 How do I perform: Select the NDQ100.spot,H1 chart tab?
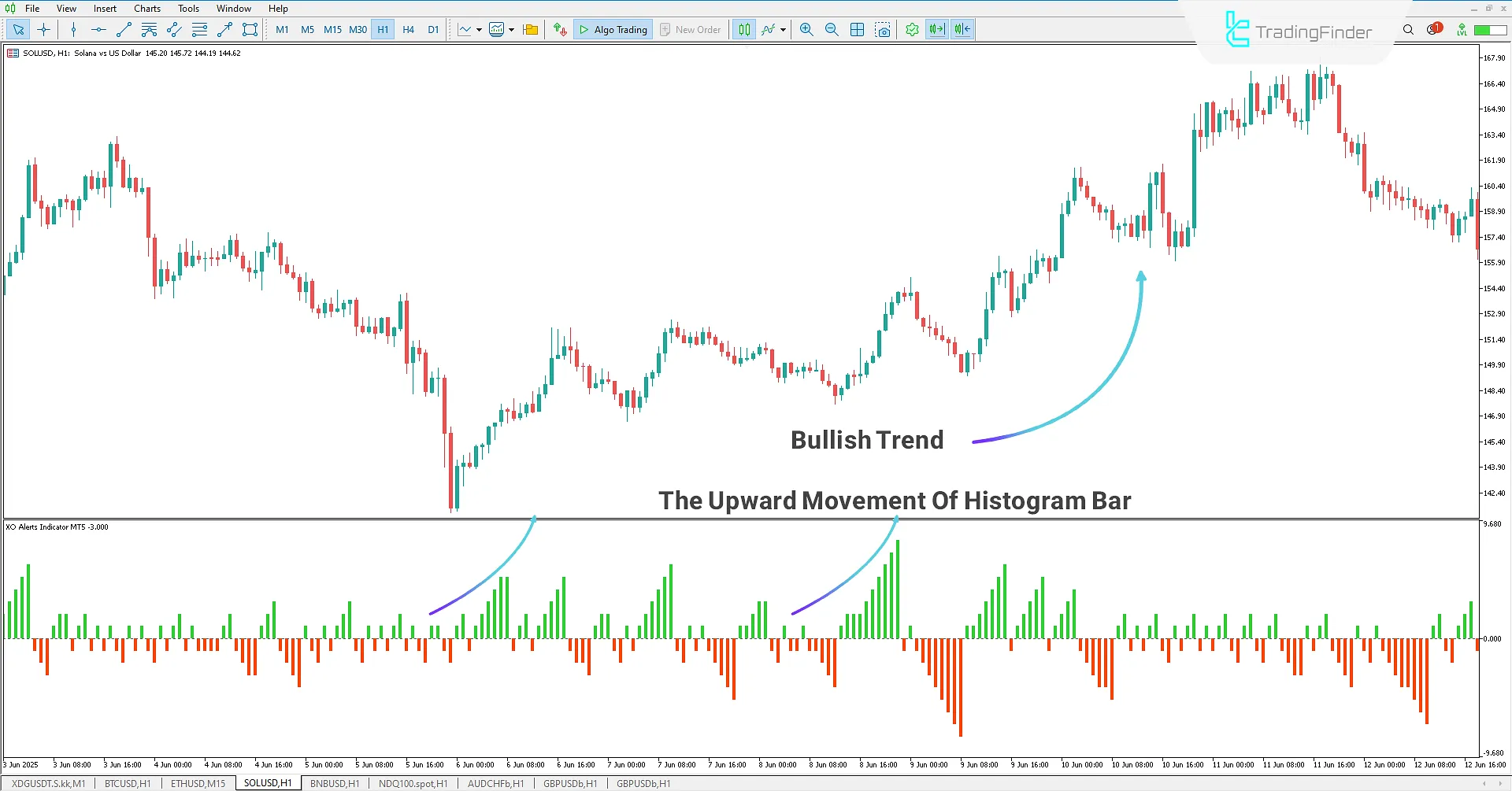413,783
